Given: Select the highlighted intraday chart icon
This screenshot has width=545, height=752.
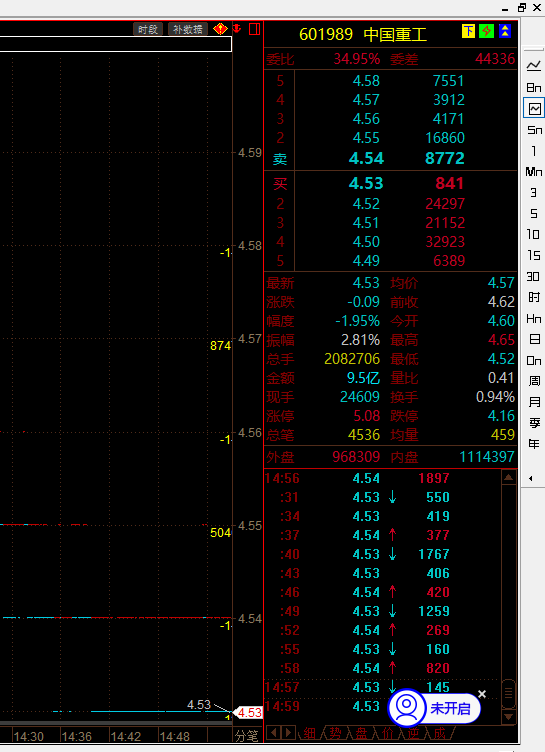Looking at the screenshot, I should click(x=534, y=108).
